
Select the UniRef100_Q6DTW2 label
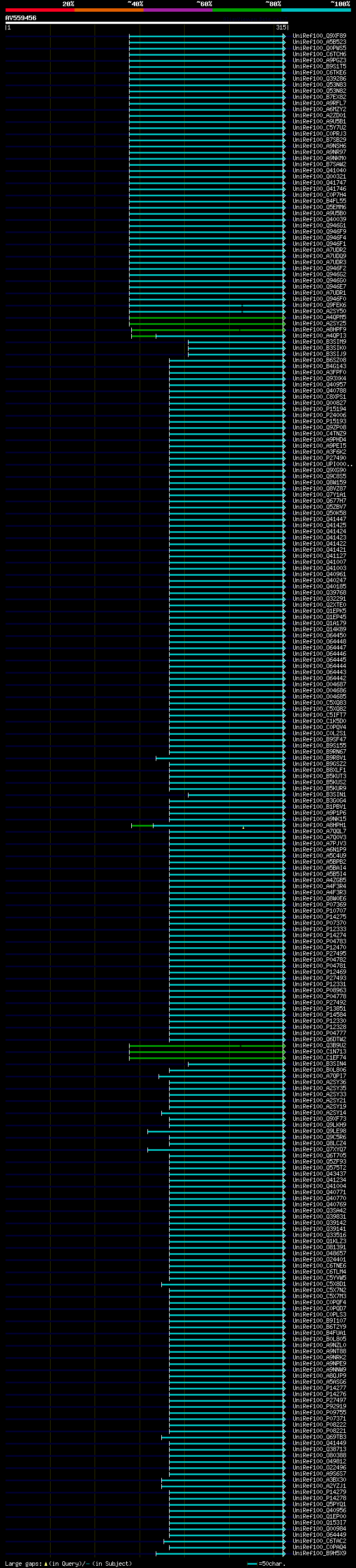(319, 1039)
